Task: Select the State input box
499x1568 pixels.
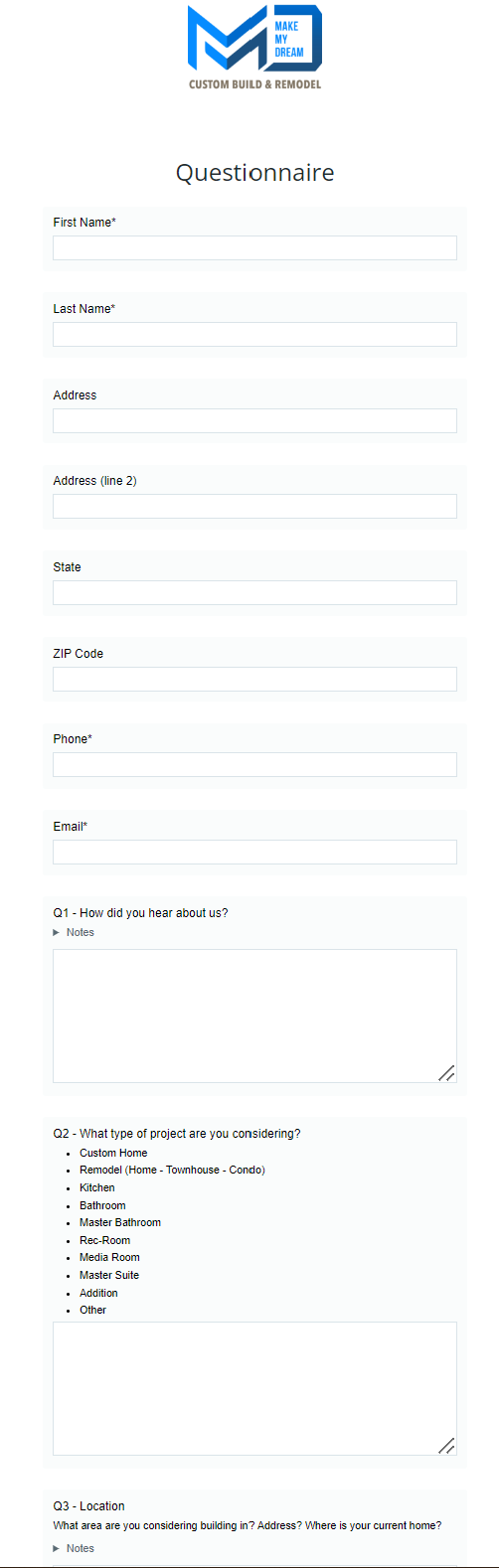Action: pyautogui.click(x=254, y=592)
